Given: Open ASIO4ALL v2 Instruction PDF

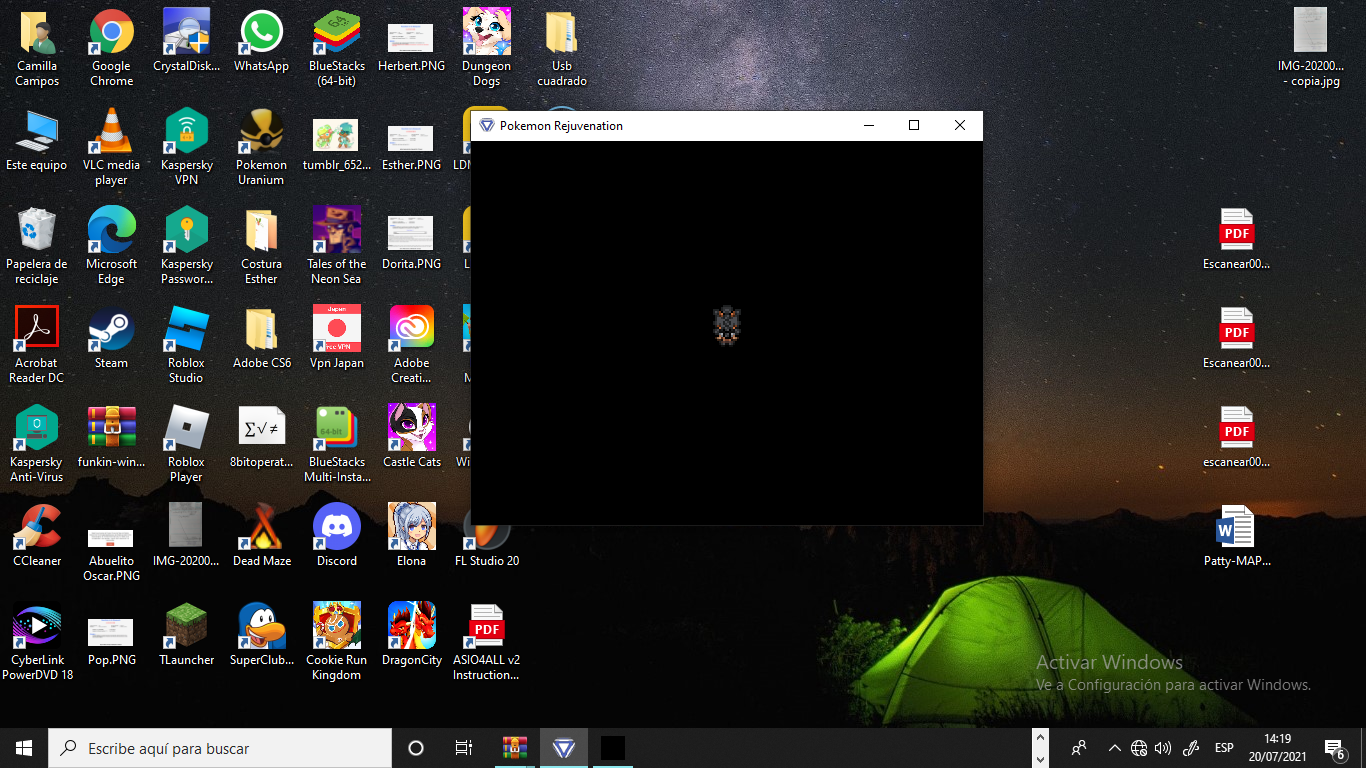Looking at the screenshot, I should pyautogui.click(x=487, y=627).
